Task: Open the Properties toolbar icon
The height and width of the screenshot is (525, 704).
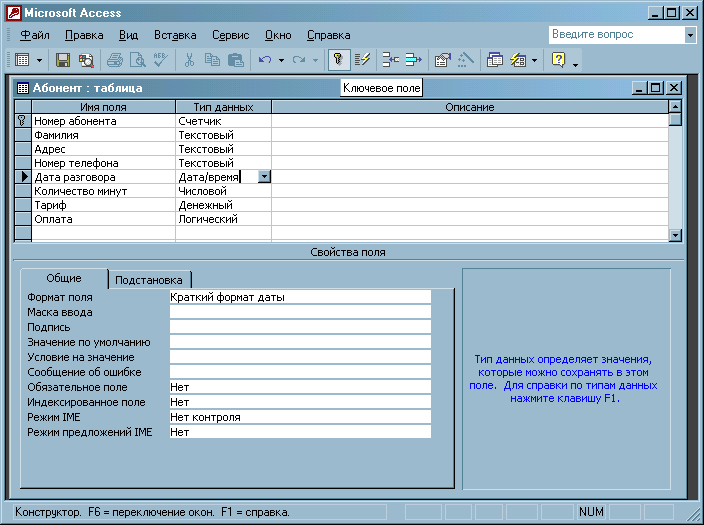Action: pyautogui.click(x=442, y=60)
